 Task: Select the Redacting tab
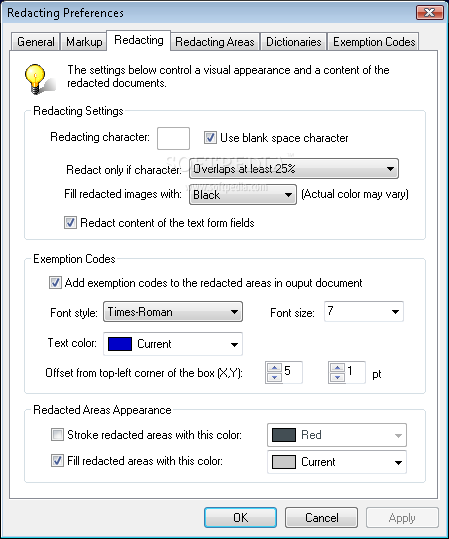(x=139, y=40)
